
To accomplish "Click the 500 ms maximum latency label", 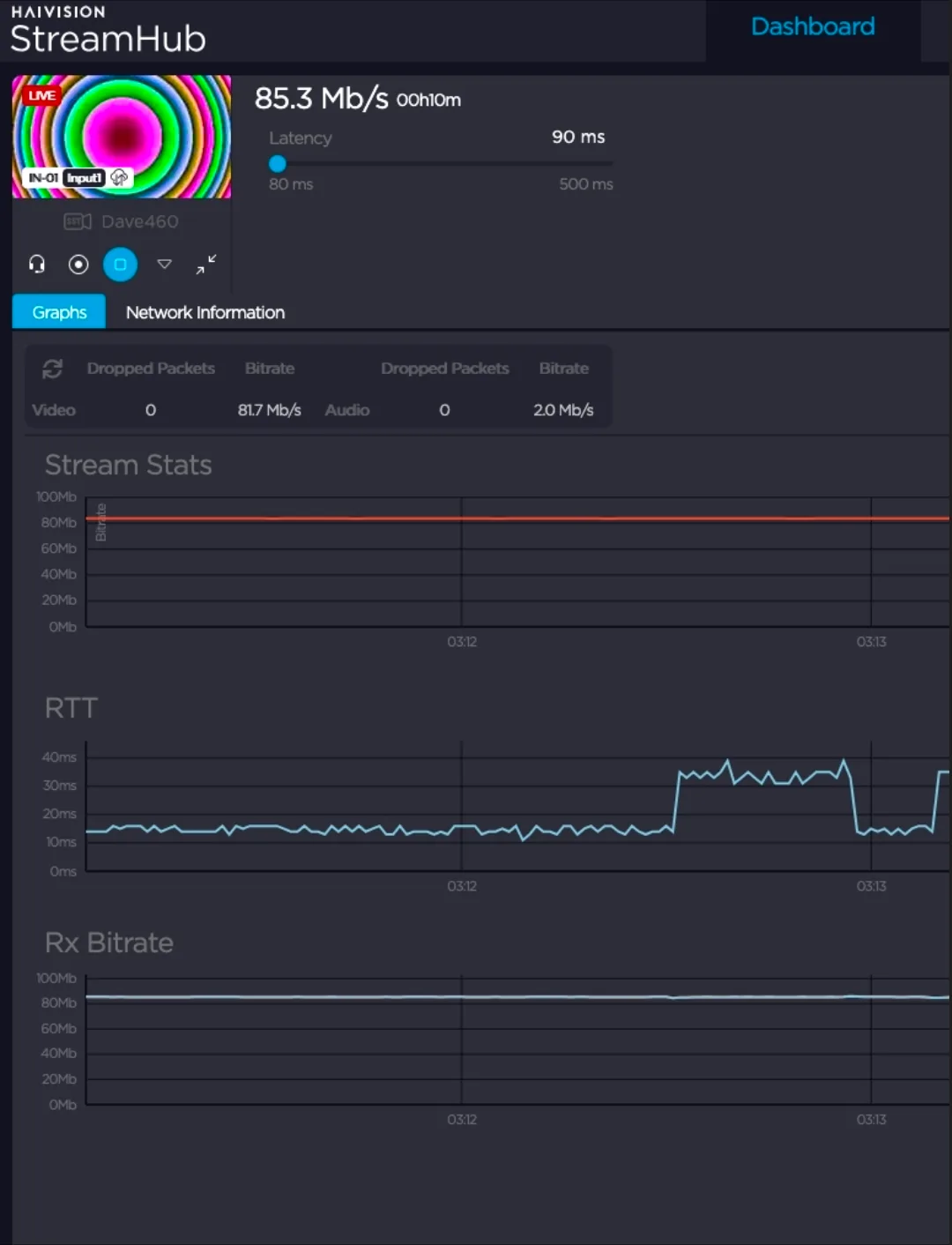I will [586, 183].
